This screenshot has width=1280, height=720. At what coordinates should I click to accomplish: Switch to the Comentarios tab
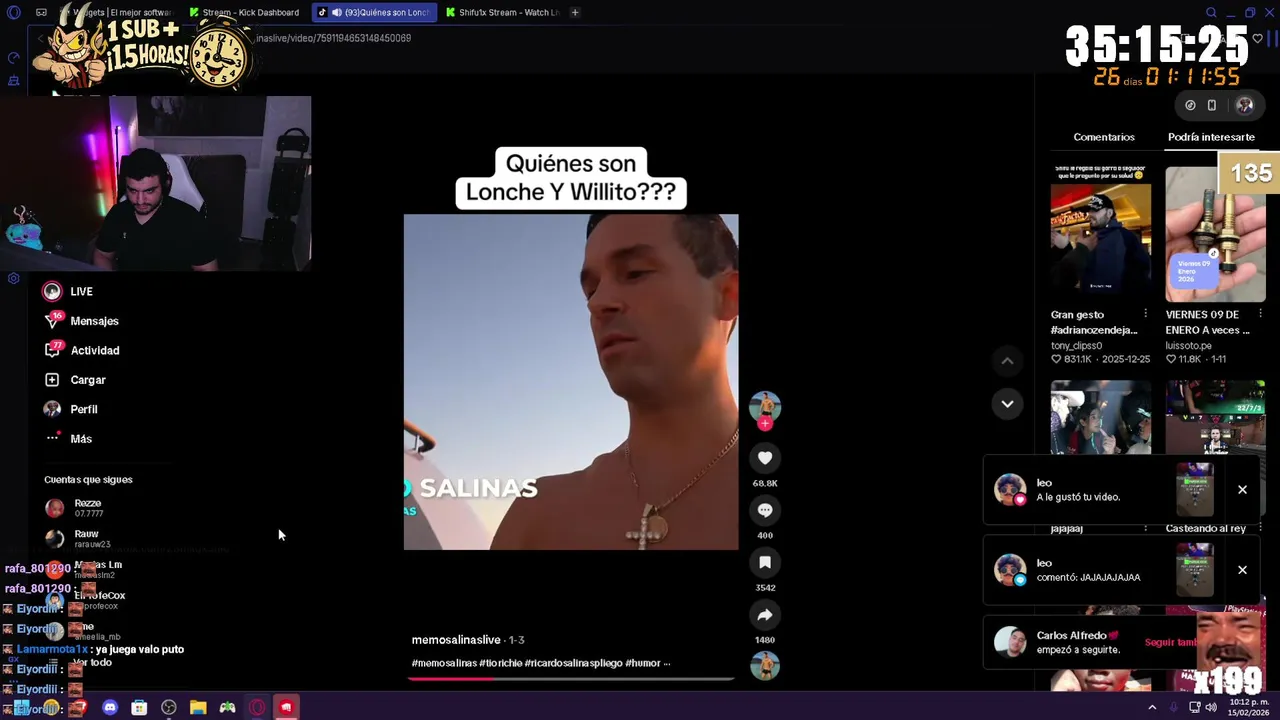click(1104, 137)
